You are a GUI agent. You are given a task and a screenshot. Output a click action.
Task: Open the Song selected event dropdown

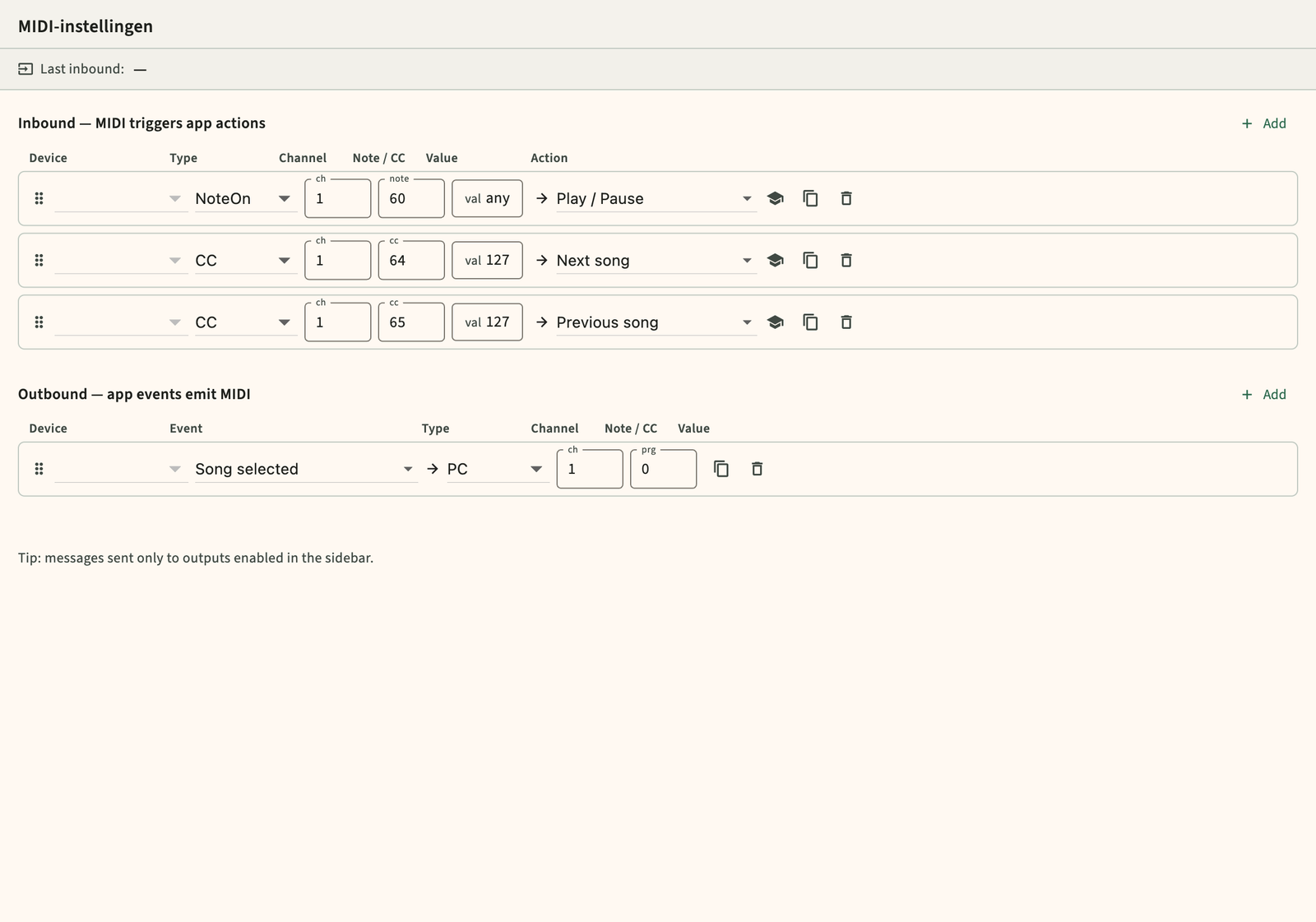[306, 469]
